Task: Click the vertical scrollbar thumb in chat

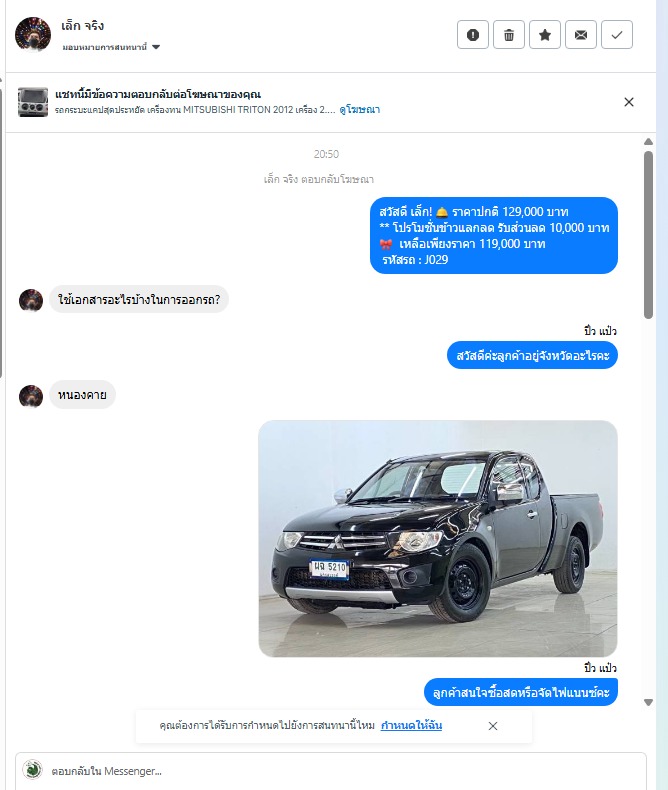Action: coord(648,235)
